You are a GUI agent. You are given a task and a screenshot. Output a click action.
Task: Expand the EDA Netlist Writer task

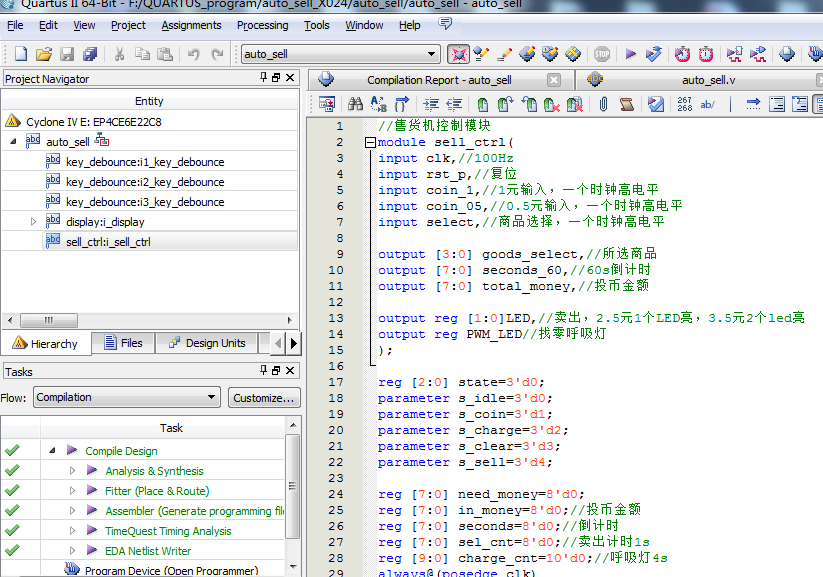pos(72,550)
